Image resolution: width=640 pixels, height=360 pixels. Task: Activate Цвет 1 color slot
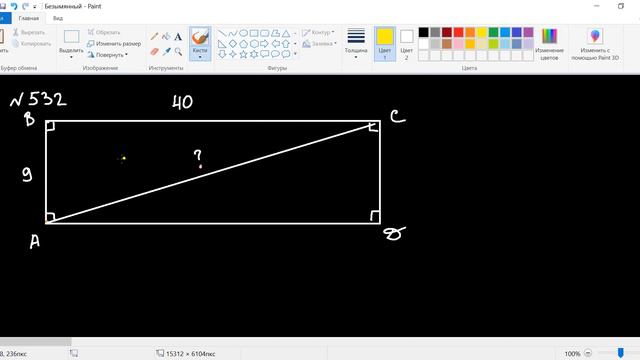coord(384,44)
